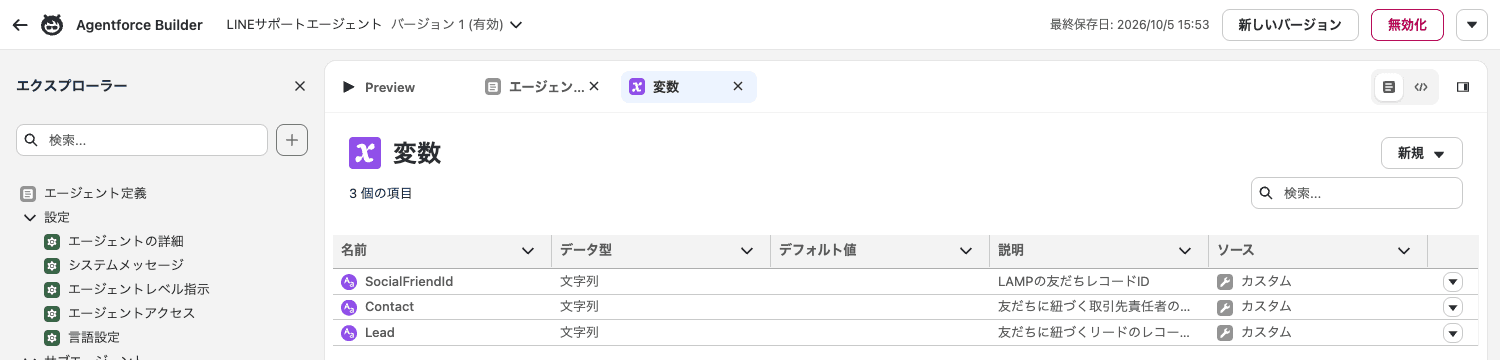Click gear icon beside エージェントの詳細

[x=52, y=241]
